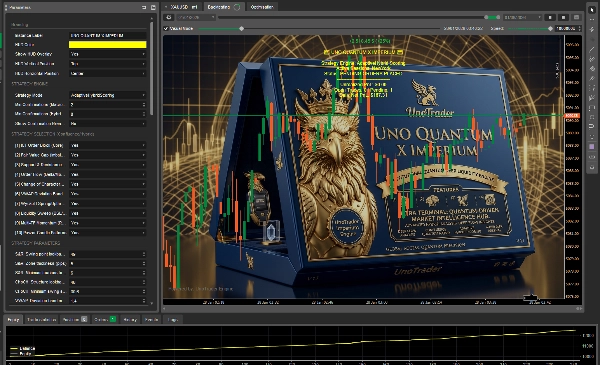Image resolution: width=600 pixels, height=365 pixels.
Task: Open the [4] Order Flow dropdown
Action: tap(108, 174)
